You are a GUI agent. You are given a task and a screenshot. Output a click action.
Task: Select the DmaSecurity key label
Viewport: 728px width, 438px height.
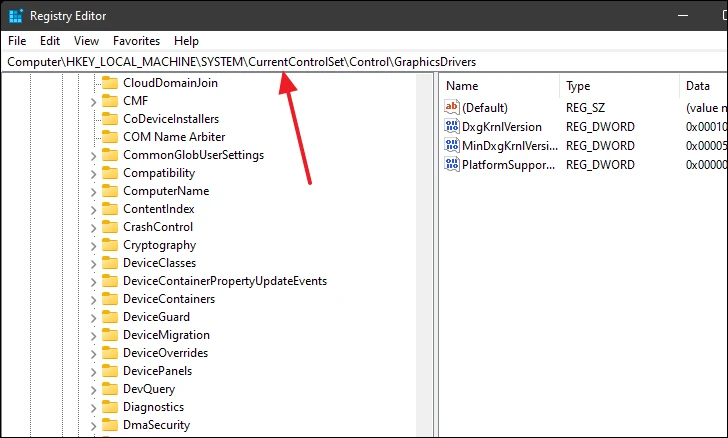156,425
